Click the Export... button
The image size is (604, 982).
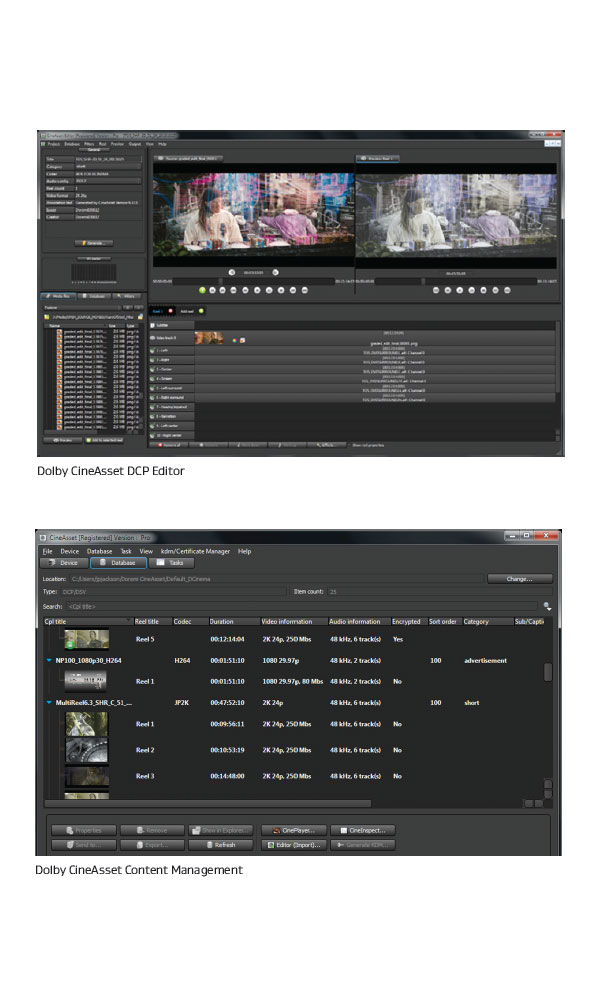coord(152,845)
